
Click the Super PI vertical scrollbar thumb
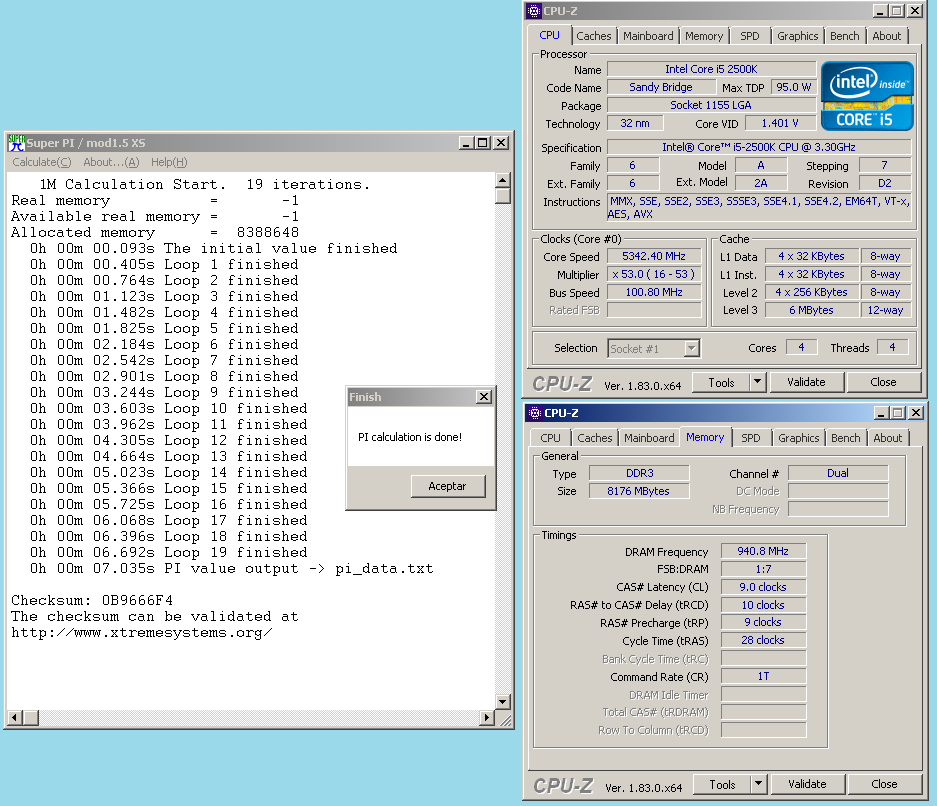503,196
